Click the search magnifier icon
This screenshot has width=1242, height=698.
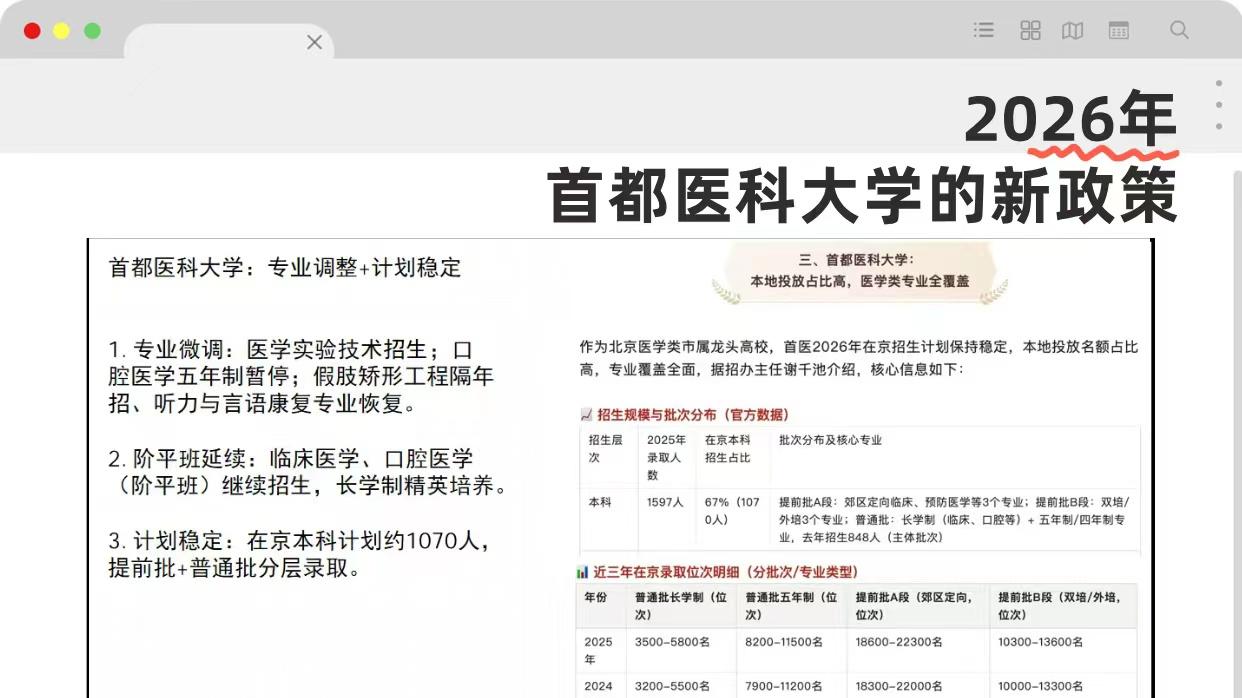click(x=1179, y=30)
